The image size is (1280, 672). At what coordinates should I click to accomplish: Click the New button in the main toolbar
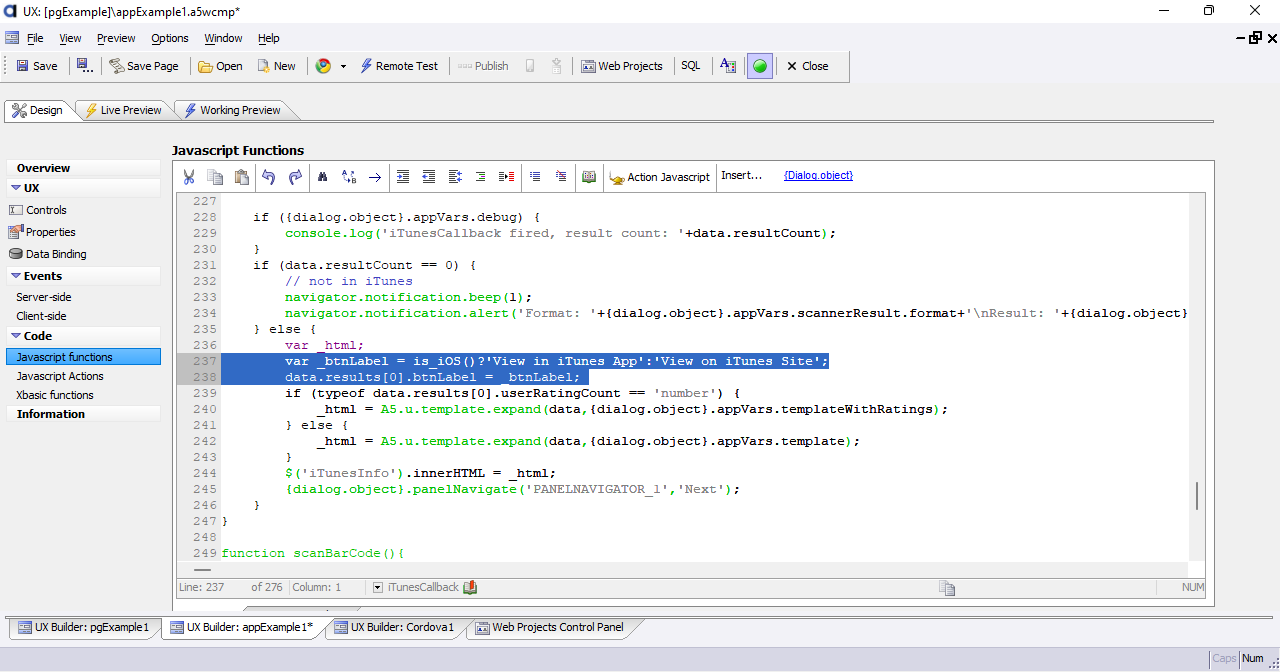pos(276,66)
